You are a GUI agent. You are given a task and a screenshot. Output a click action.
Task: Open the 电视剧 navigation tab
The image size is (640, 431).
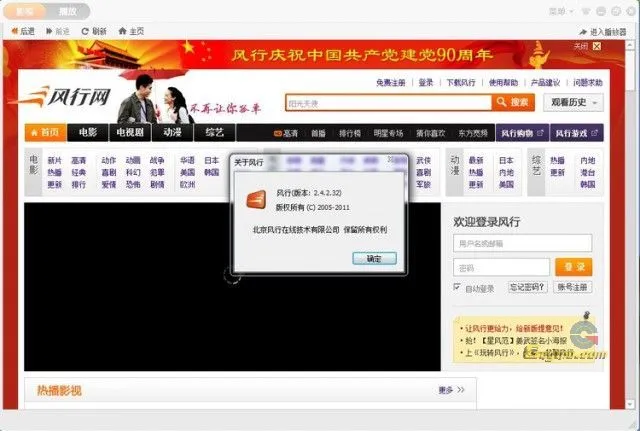[130, 133]
